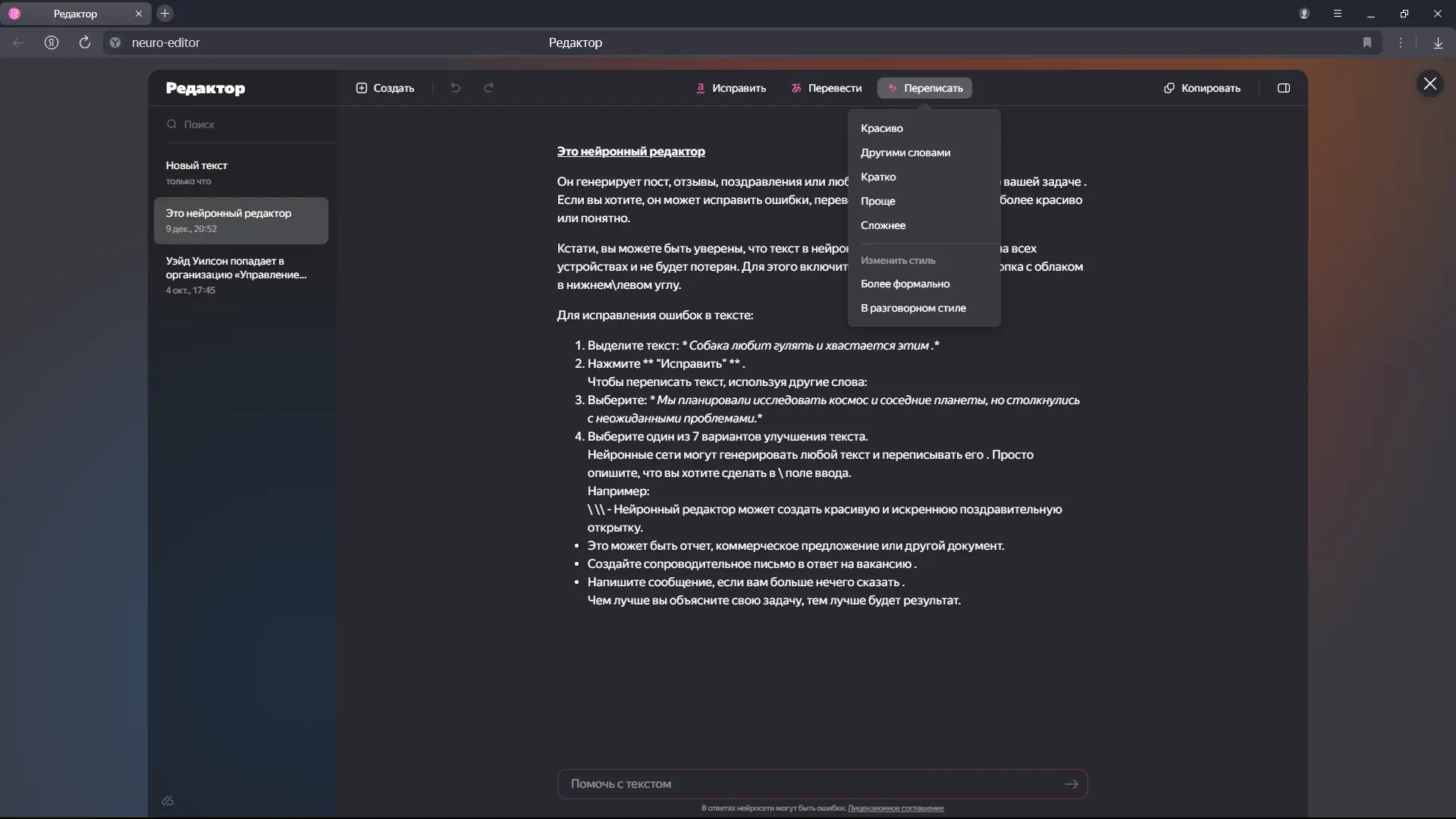
Task: Select Красиво rewrite option
Action: (881, 128)
